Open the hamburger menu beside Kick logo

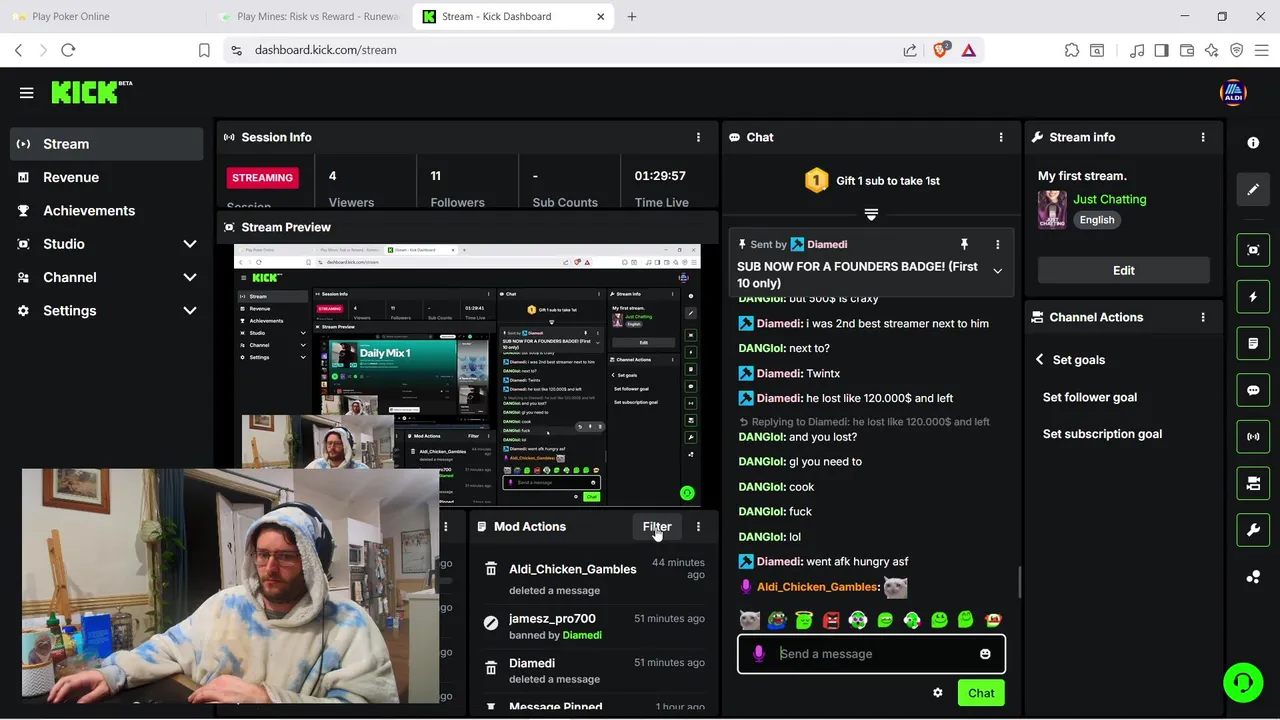tap(27, 93)
